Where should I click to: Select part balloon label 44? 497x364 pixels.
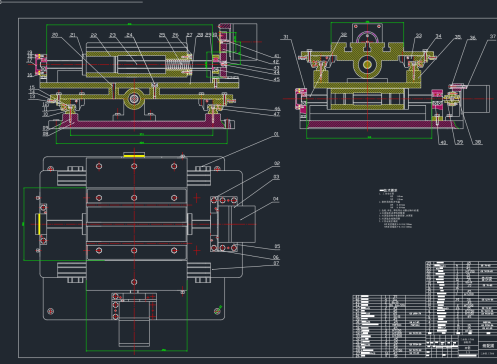click(276, 72)
